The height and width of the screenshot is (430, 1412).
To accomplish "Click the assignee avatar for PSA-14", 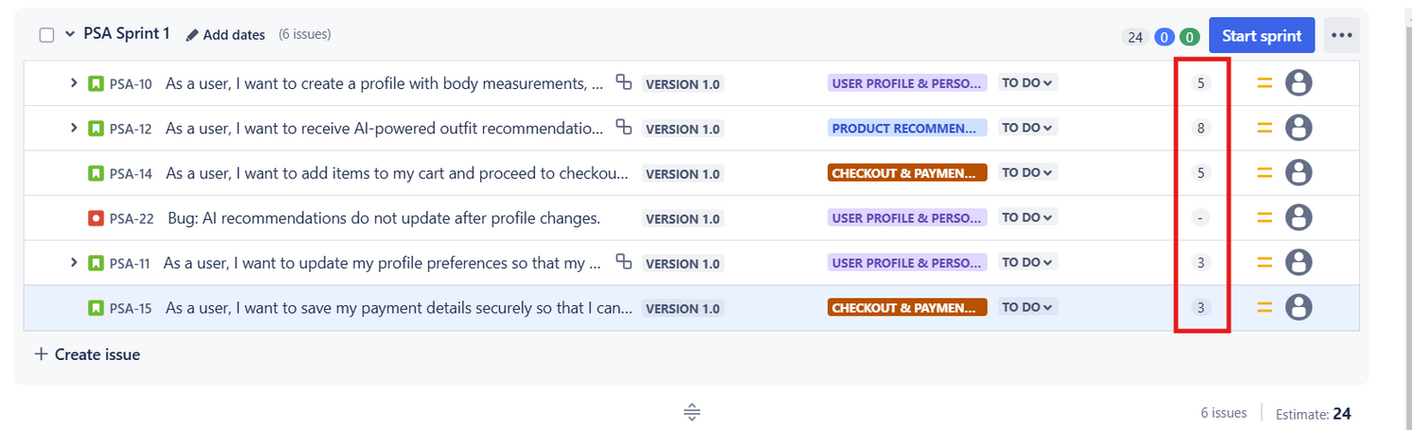I will pyautogui.click(x=1298, y=173).
